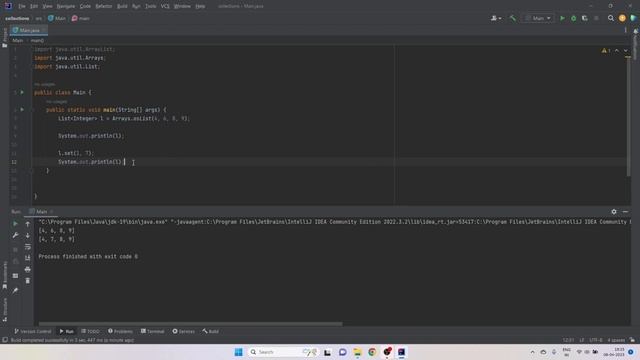This screenshot has width=640, height=360.
Task: Open Search Everywhere magnifier icon
Action: (x=611, y=18)
